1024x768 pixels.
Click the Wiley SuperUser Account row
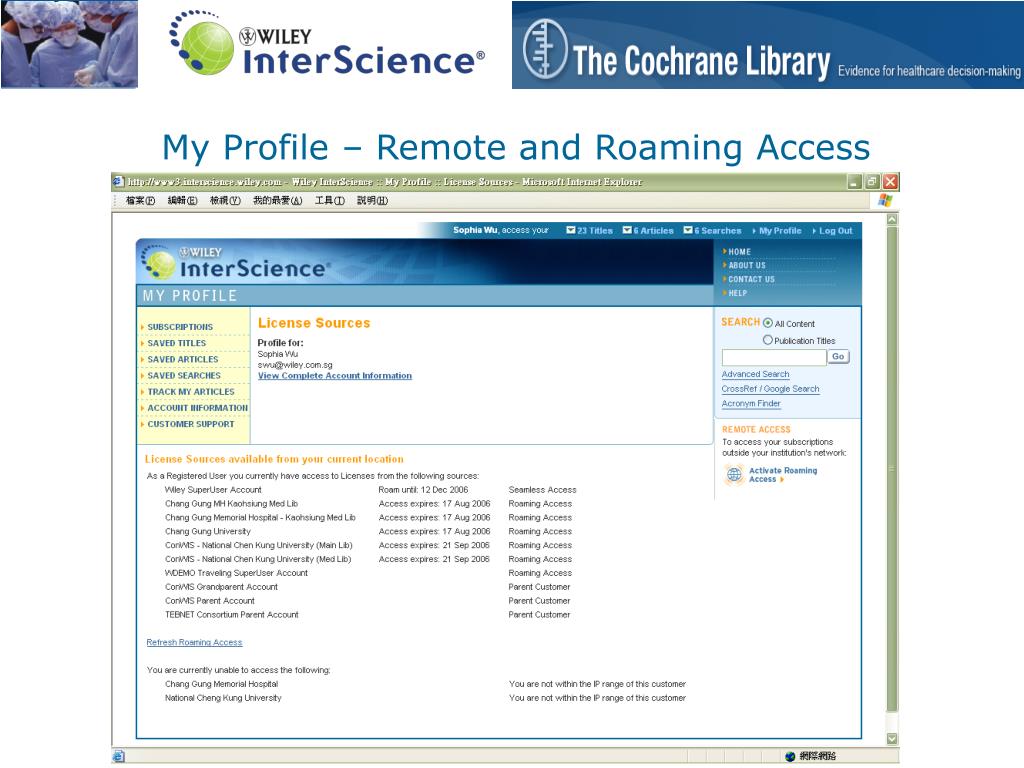[x=370, y=490]
